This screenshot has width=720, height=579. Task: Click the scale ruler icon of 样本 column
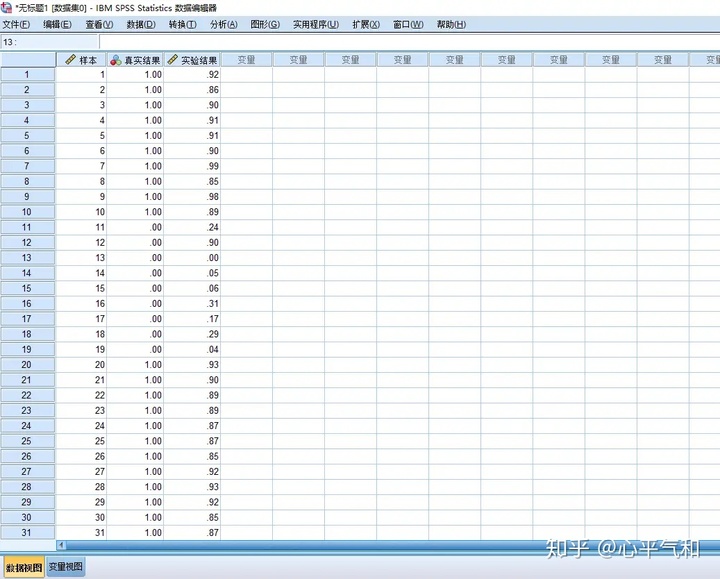point(70,60)
